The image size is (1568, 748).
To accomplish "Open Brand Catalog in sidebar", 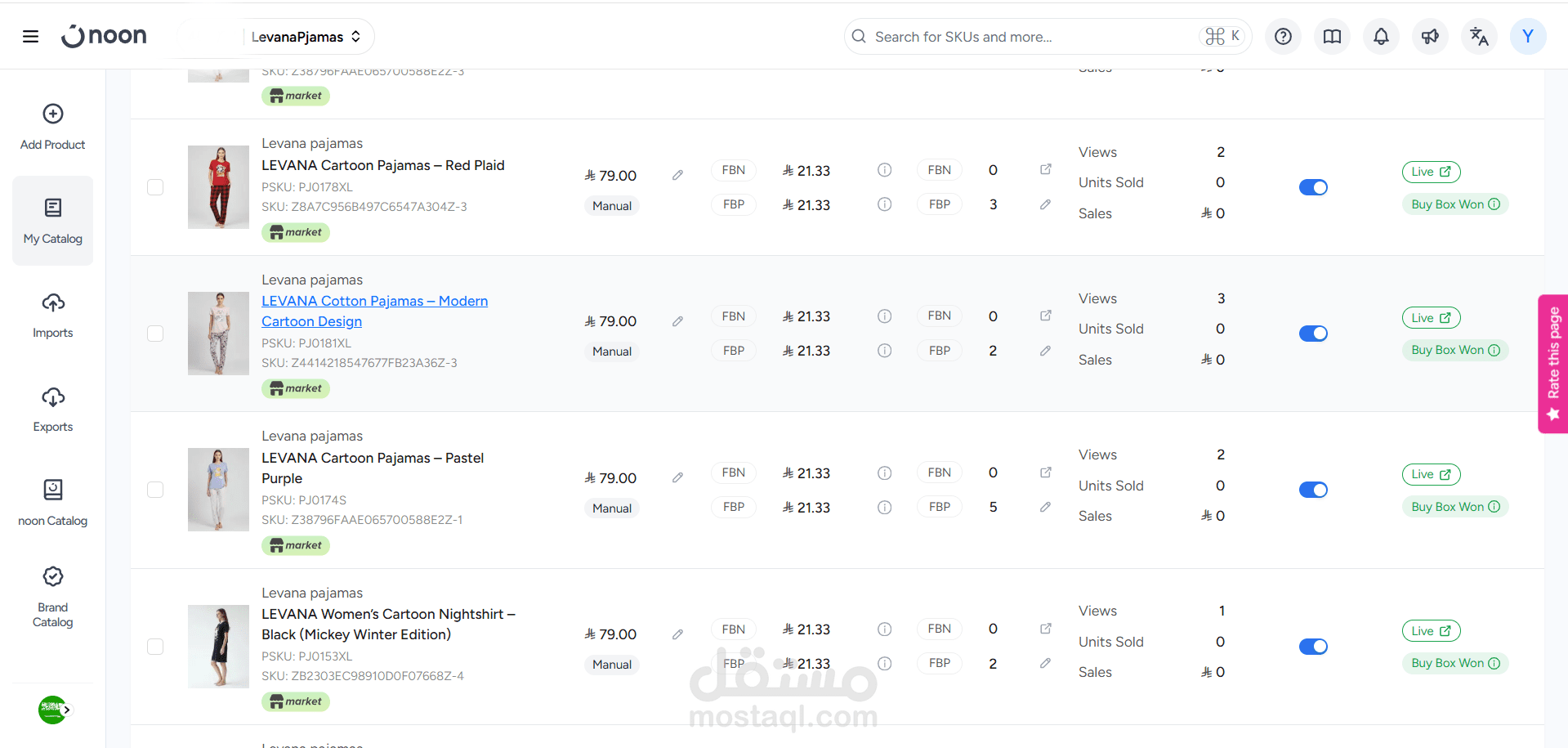I will click(x=53, y=598).
